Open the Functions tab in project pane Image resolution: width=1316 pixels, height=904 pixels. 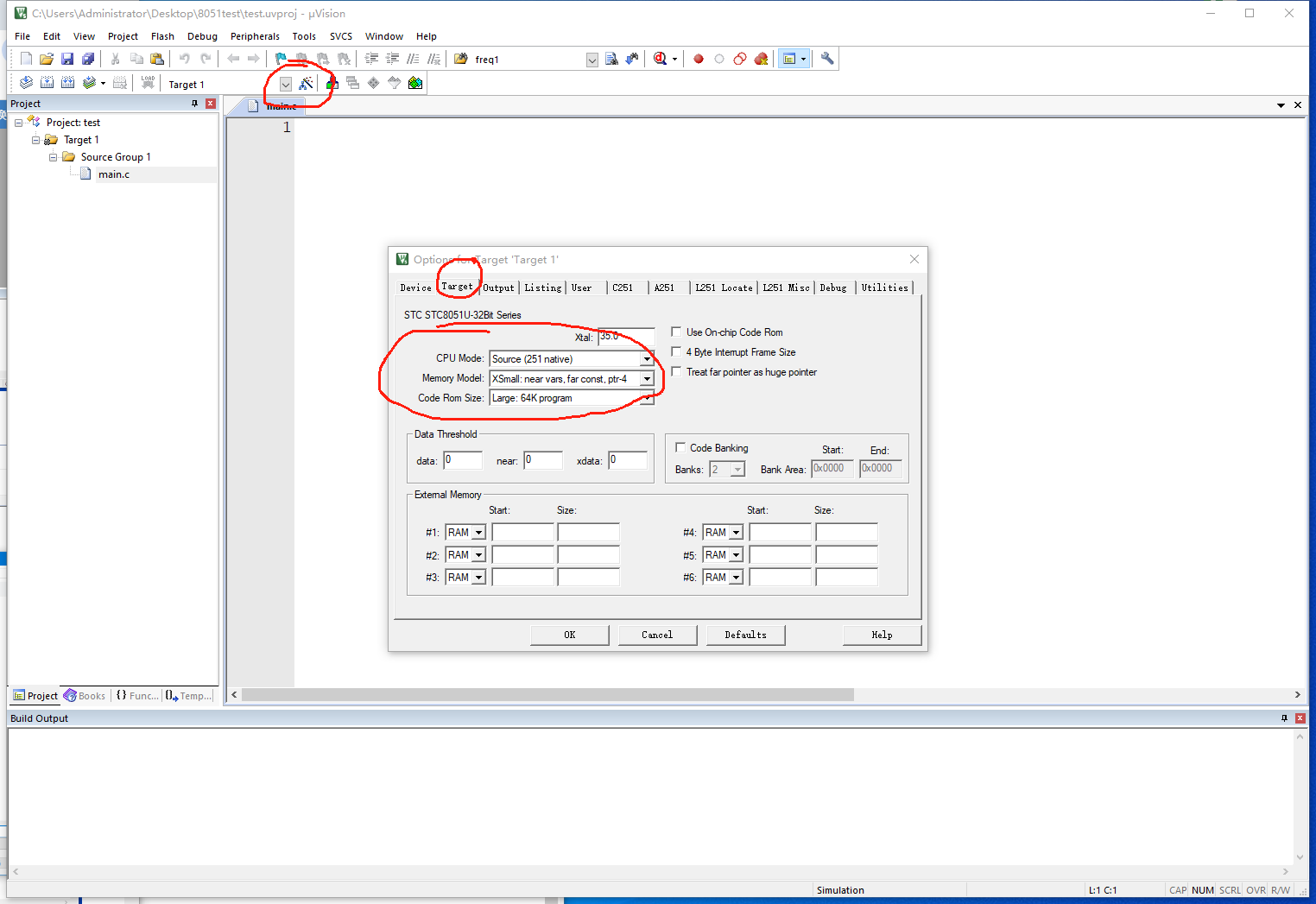click(x=137, y=696)
